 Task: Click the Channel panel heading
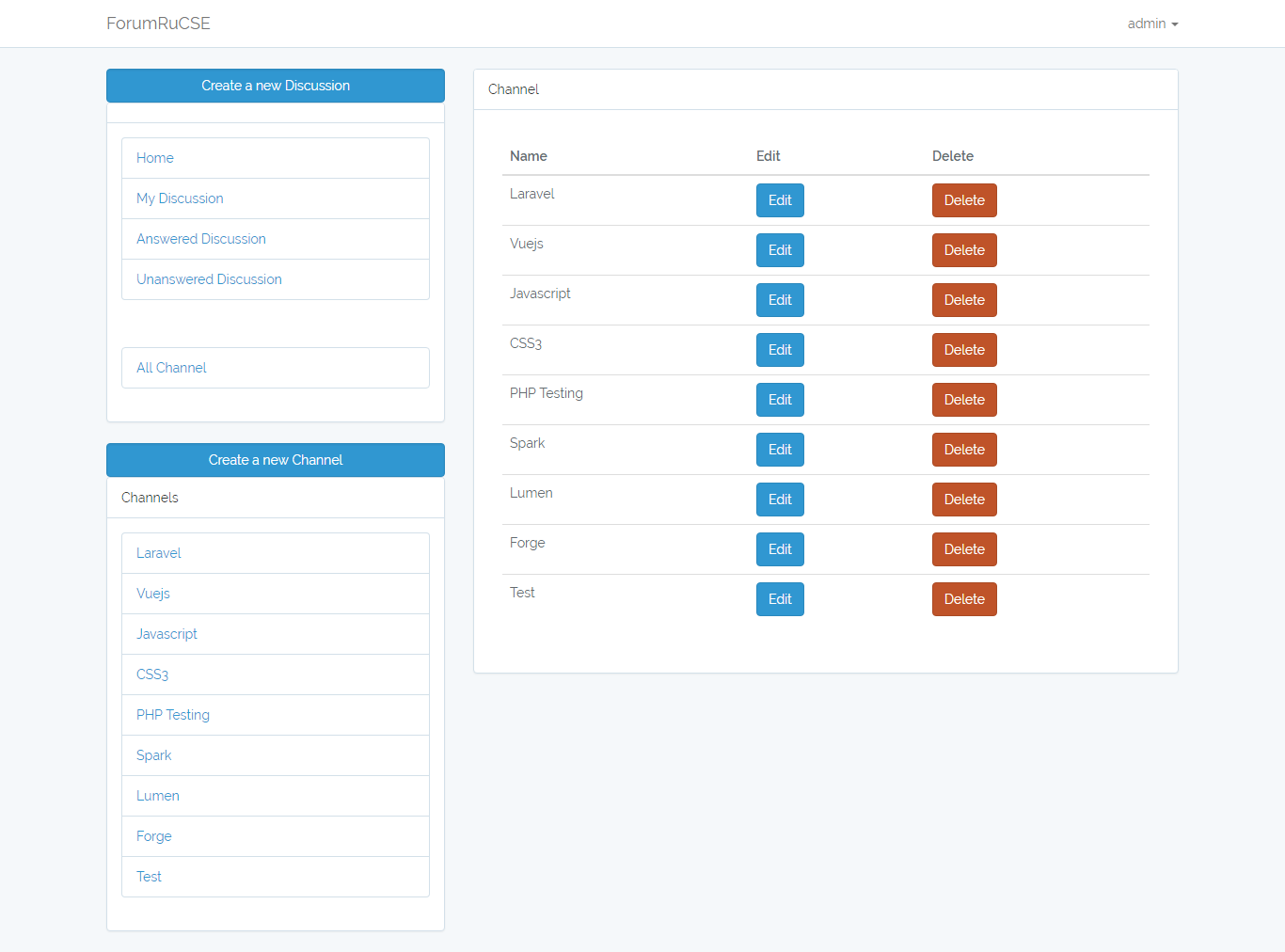(514, 89)
